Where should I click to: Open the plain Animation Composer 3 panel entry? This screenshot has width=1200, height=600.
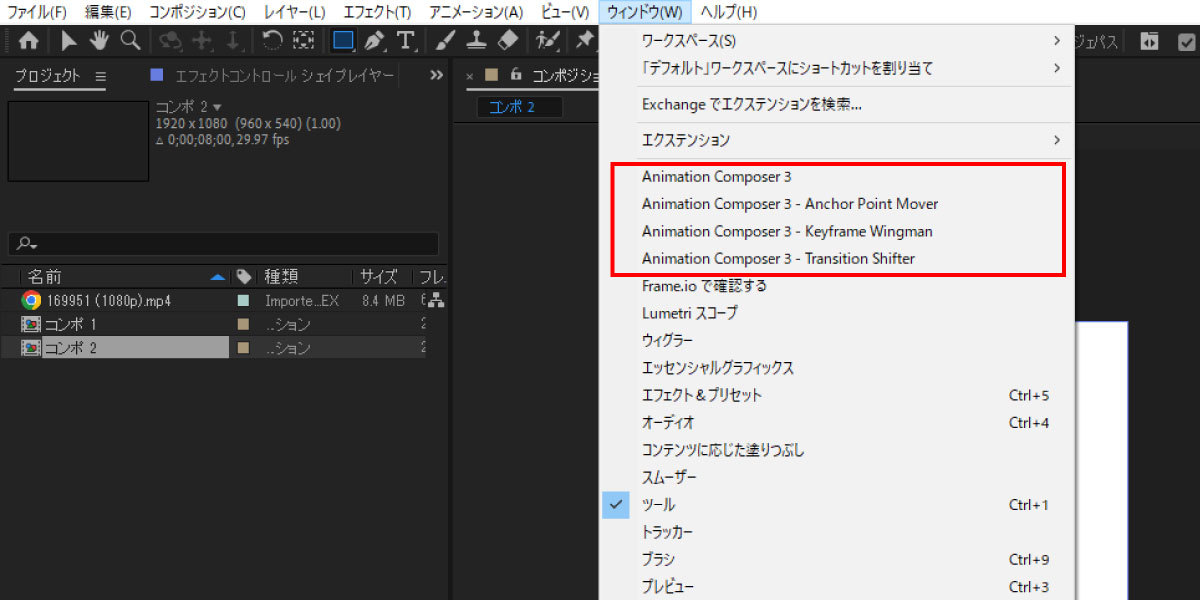[837, 177]
